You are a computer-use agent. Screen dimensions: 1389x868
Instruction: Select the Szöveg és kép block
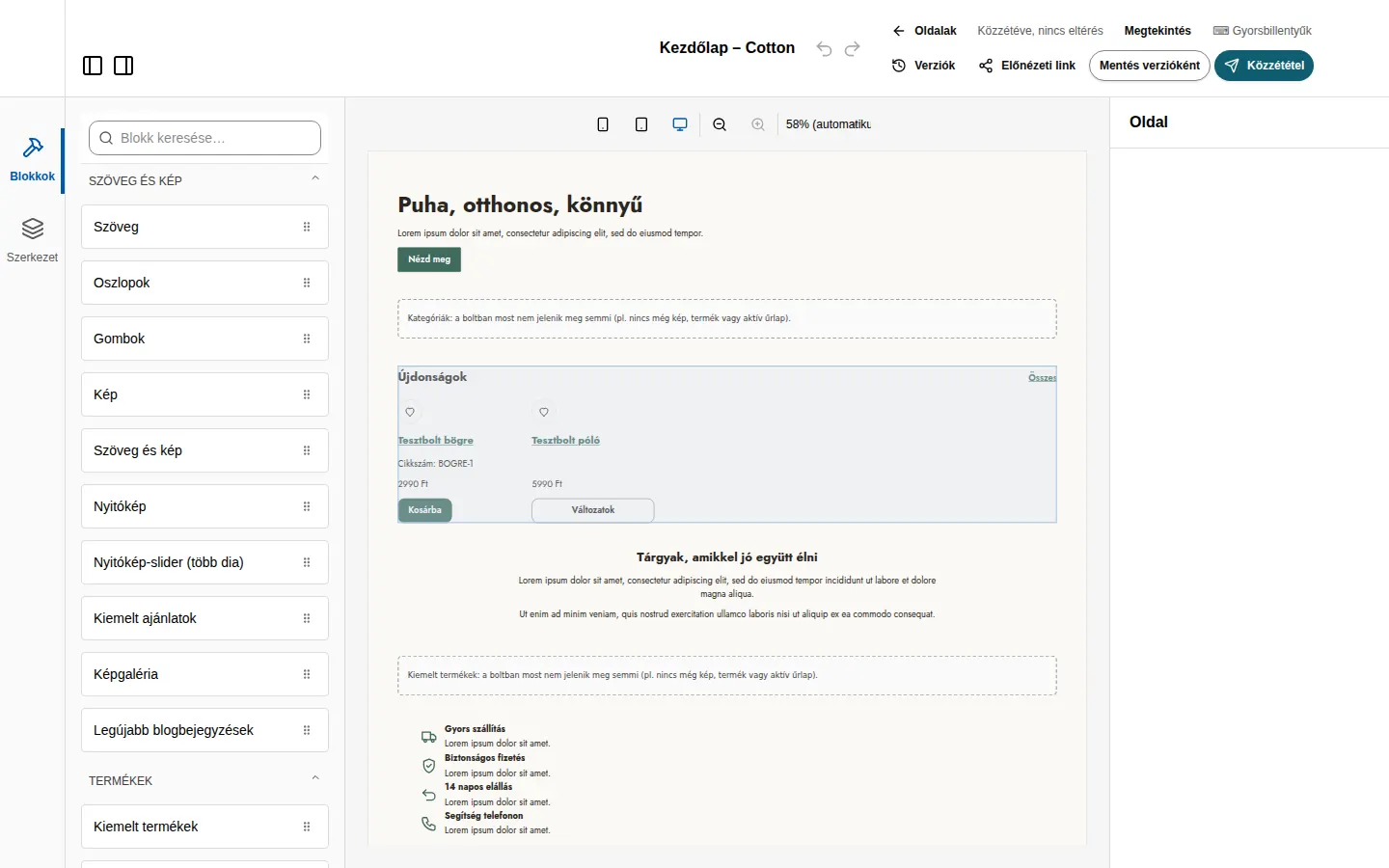pos(204,450)
